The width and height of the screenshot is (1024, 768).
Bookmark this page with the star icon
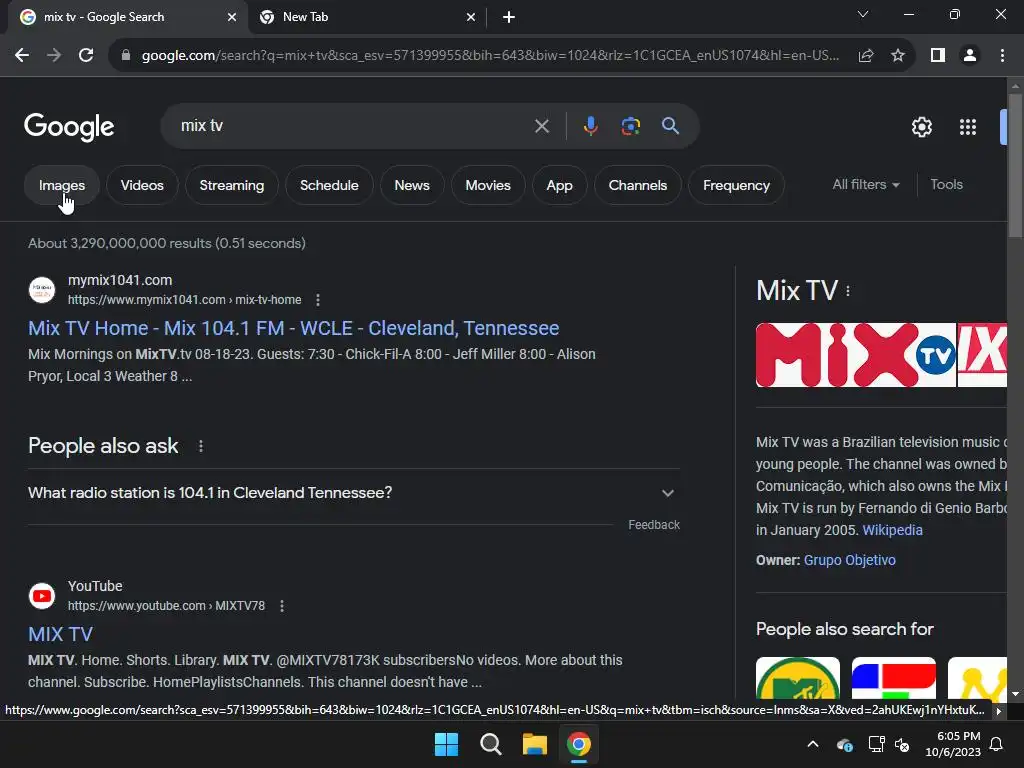point(898,56)
